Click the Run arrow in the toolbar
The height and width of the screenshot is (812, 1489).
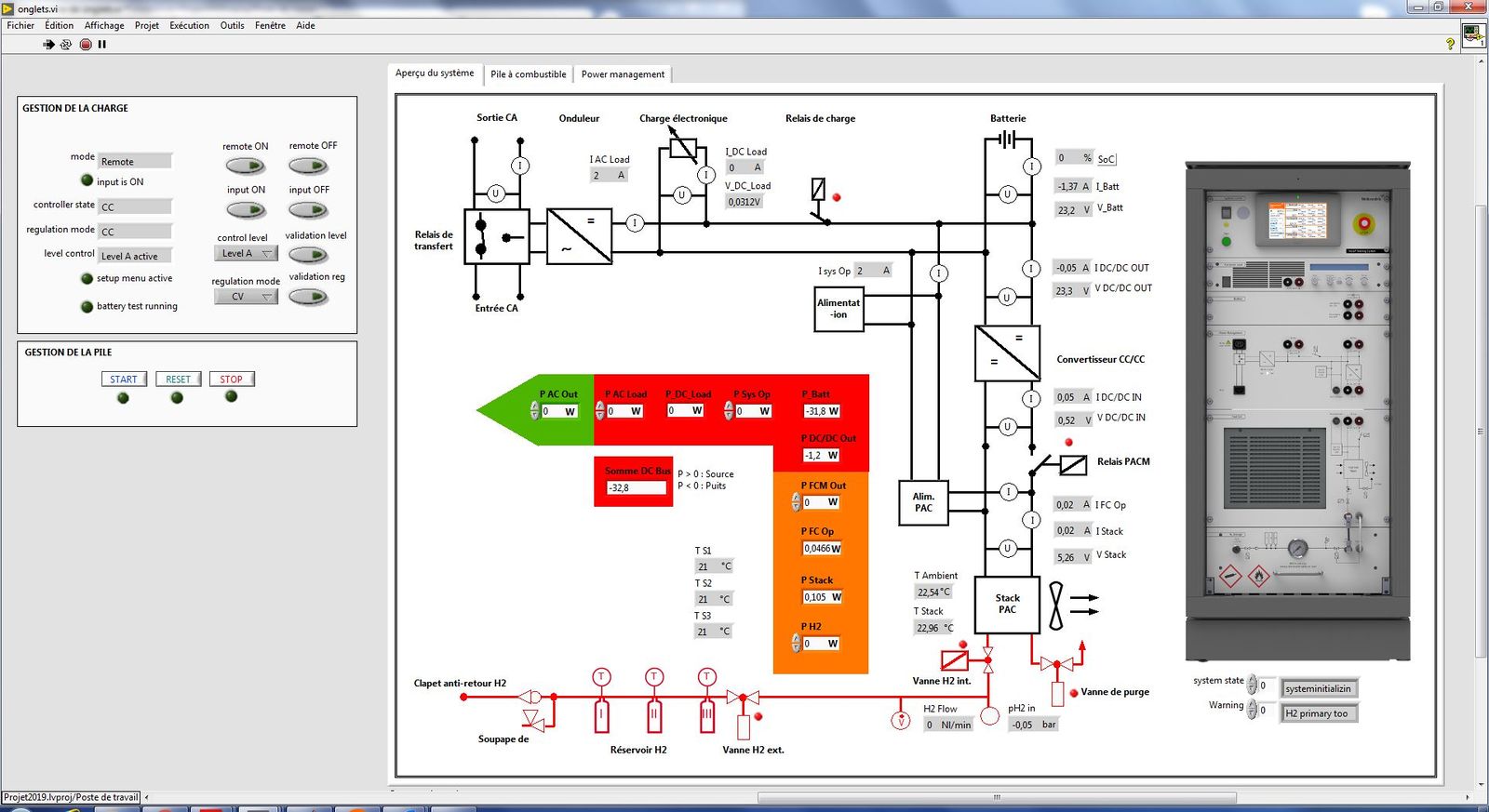[48, 44]
